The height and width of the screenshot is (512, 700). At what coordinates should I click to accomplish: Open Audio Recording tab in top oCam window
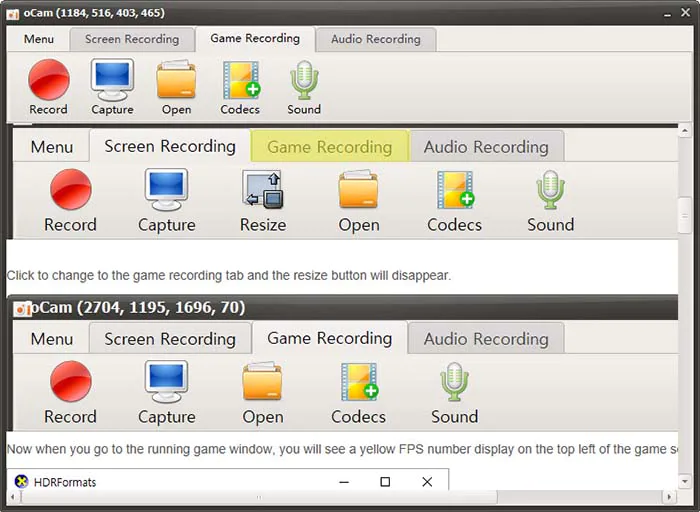[x=376, y=39]
